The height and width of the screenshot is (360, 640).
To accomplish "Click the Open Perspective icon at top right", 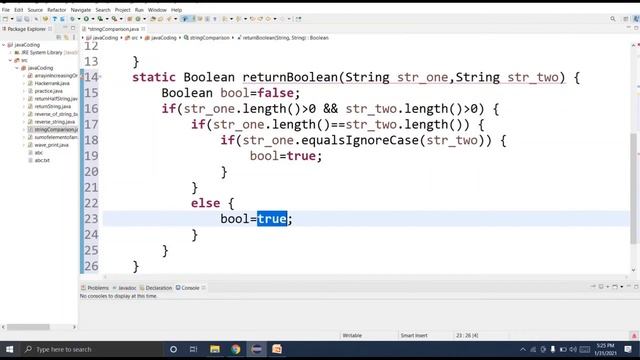I will [626, 19].
